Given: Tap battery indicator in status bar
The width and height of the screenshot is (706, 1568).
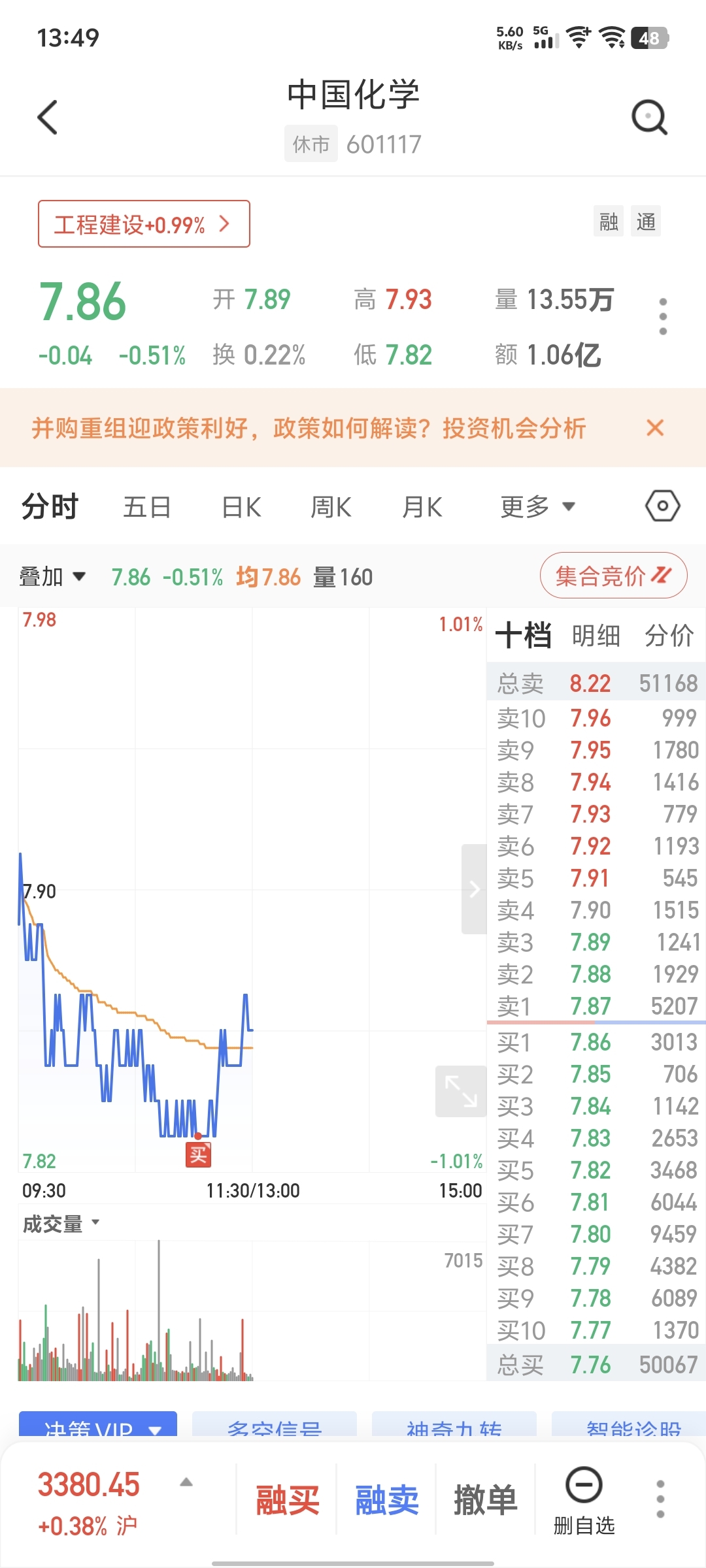Looking at the screenshot, I should [650, 38].
